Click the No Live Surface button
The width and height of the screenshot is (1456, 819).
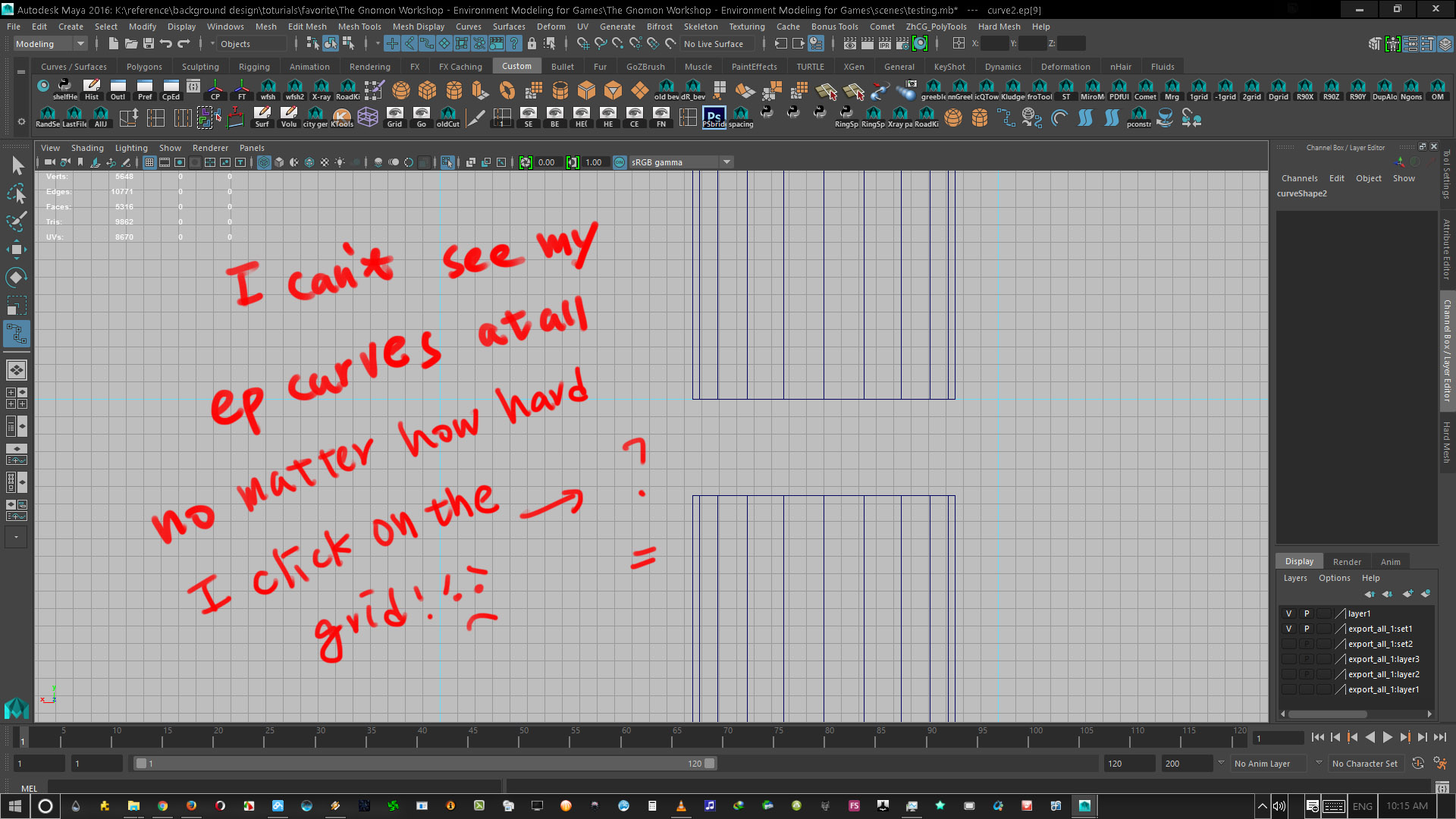click(x=713, y=44)
